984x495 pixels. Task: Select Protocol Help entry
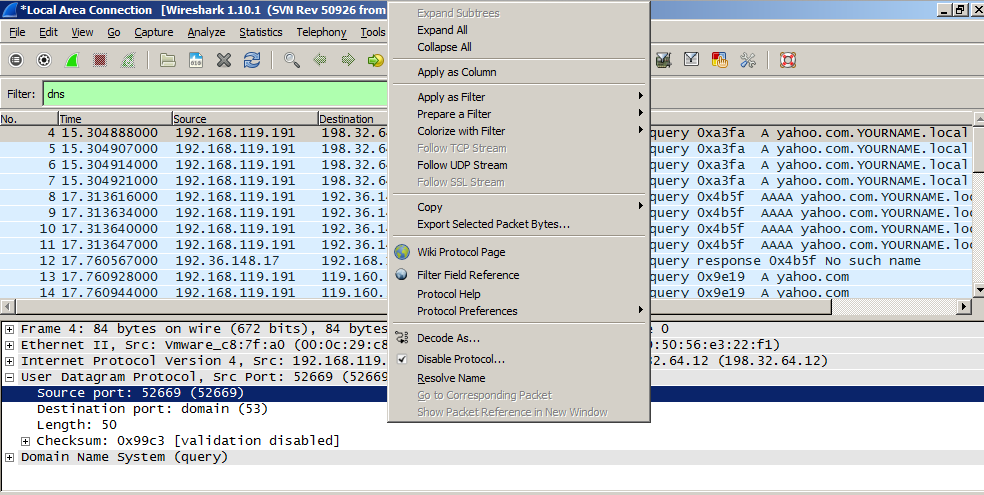coord(519,294)
